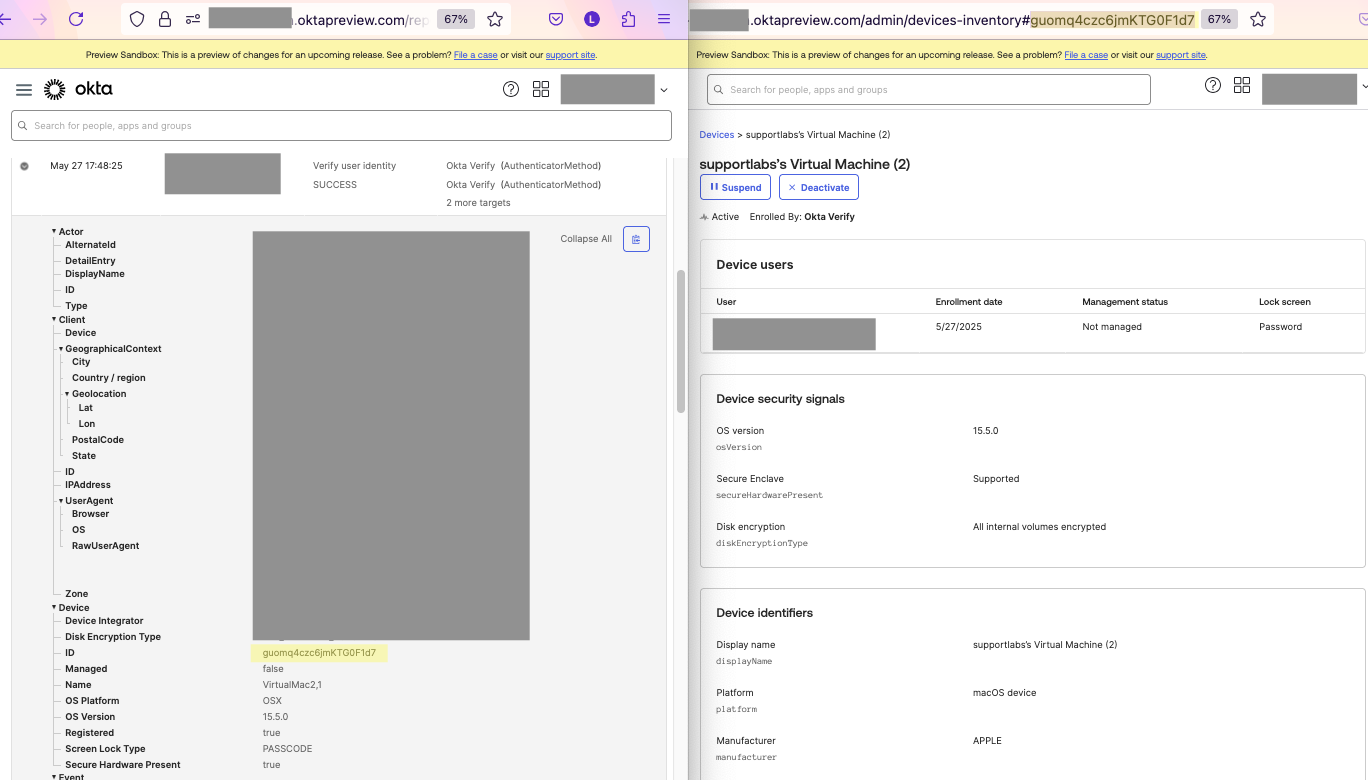Viewport: 1368px width, 780px height.
Task: Select the AlternateId tree item
Action: click(x=91, y=245)
